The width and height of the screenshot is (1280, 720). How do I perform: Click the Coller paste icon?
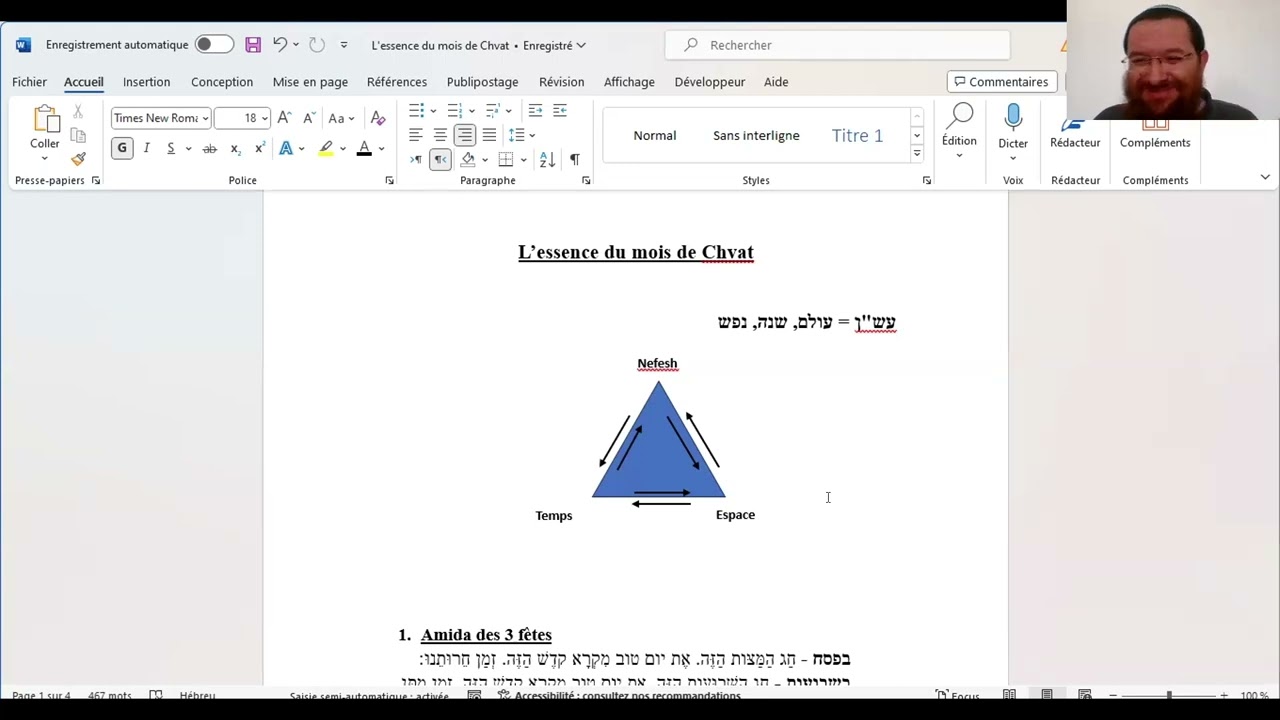(x=46, y=120)
